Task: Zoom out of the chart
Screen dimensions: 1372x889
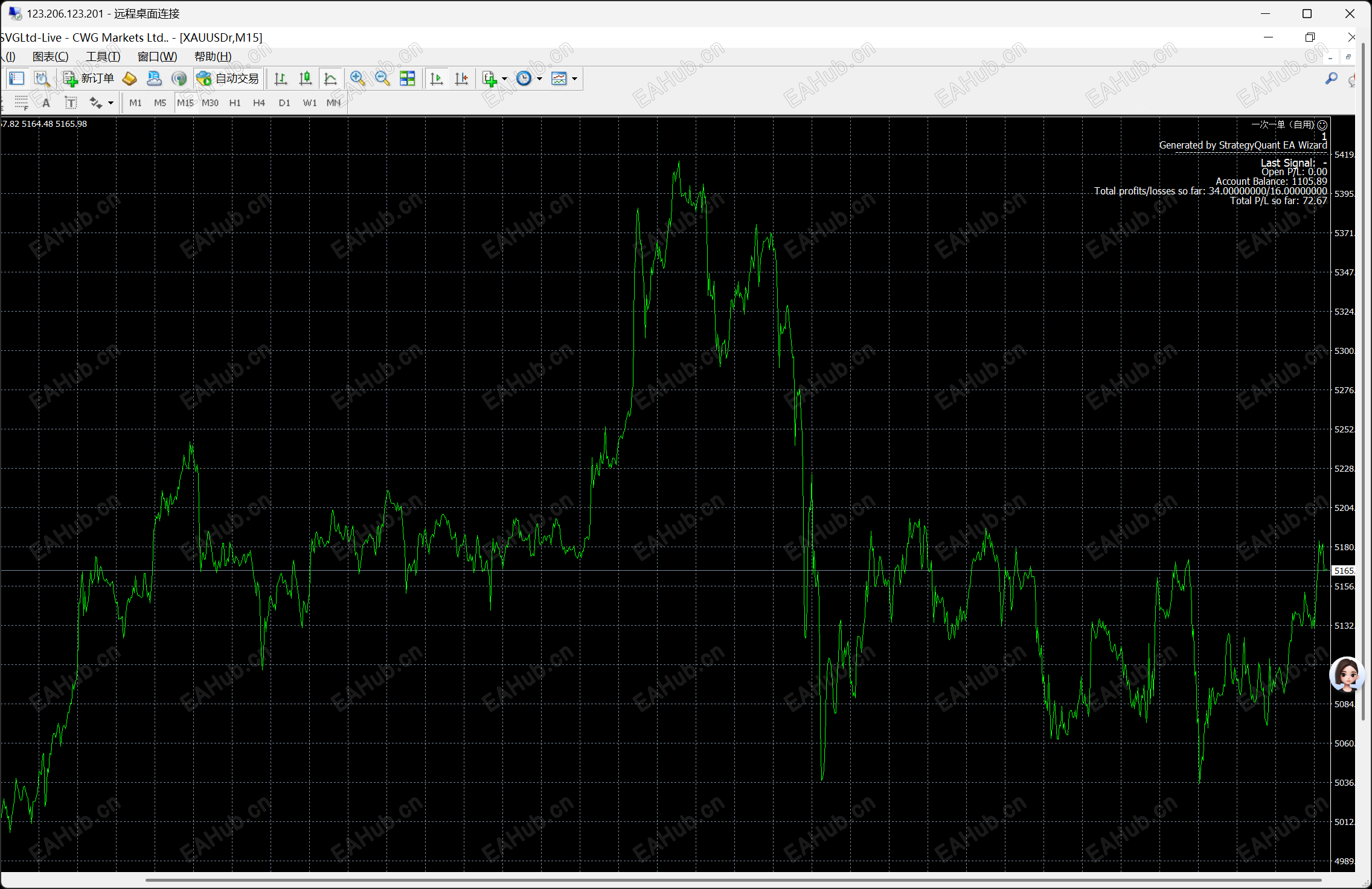Action: pos(382,79)
